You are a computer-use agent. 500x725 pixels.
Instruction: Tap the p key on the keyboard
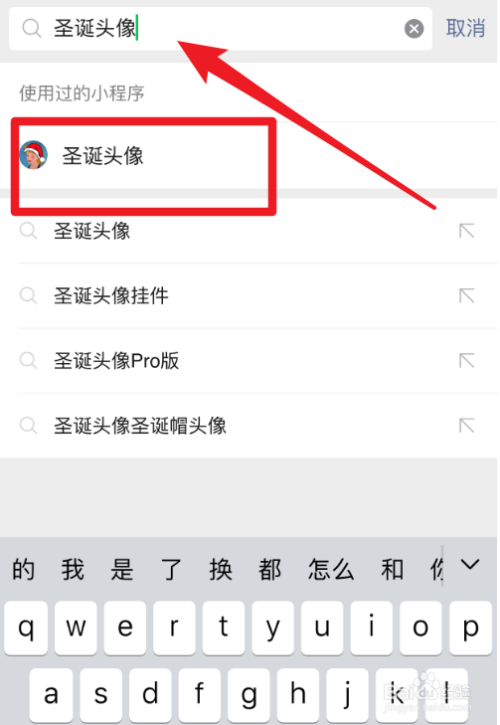[x=470, y=627]
